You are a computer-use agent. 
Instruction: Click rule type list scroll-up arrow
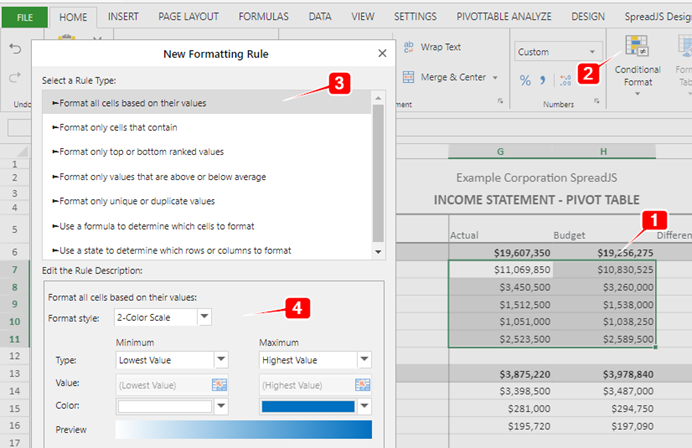pyautogui.click(x=378, y=98)
